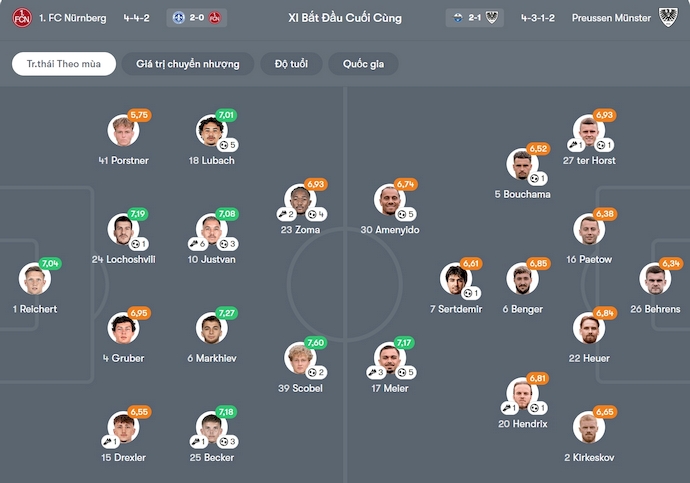The image size is (690, 483).
Task: Click Zoma's 6,93 rating badge
Action: pyautogui.click(x=316, y=184)
